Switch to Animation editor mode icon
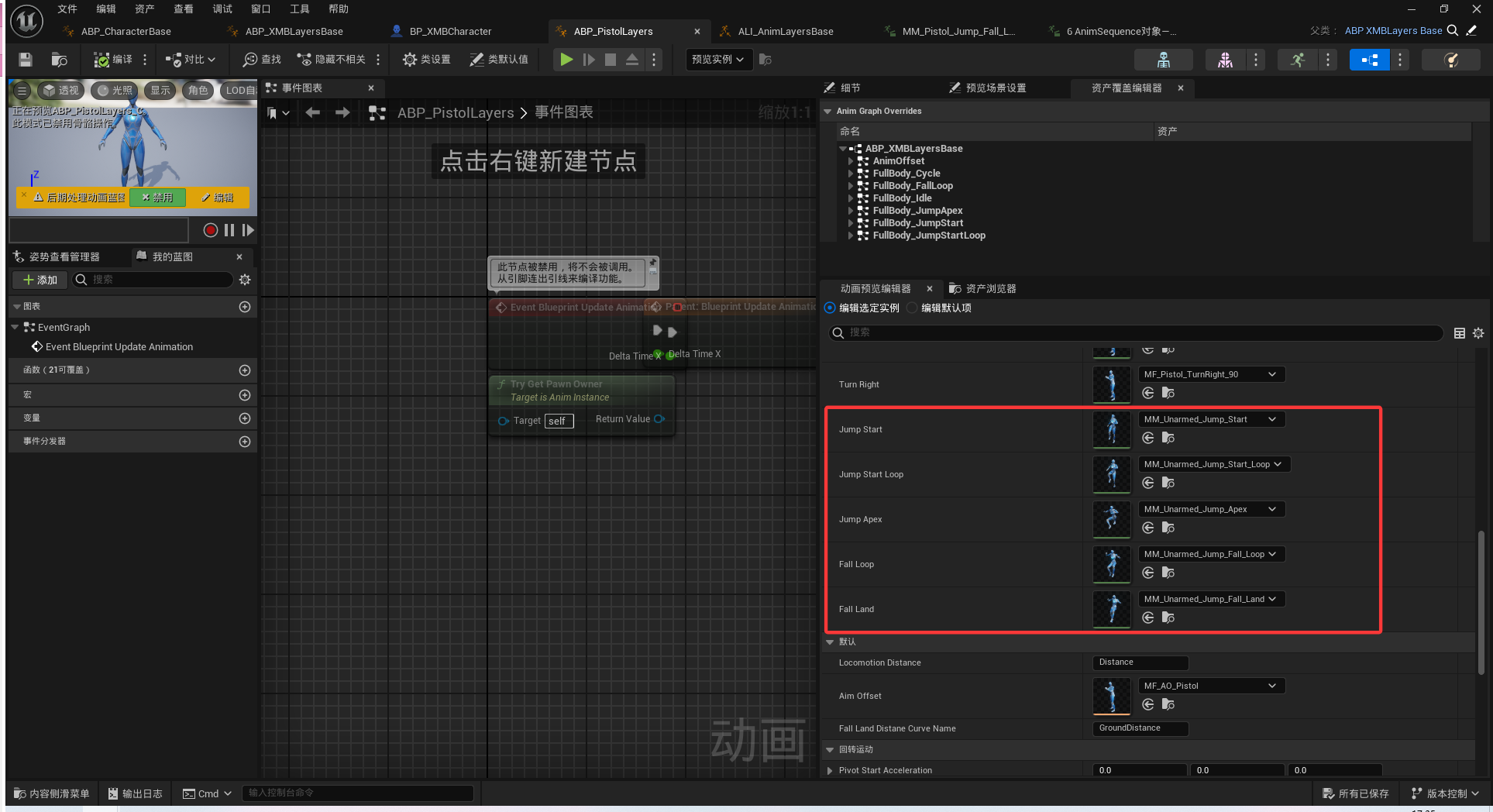 (1298, 60)
